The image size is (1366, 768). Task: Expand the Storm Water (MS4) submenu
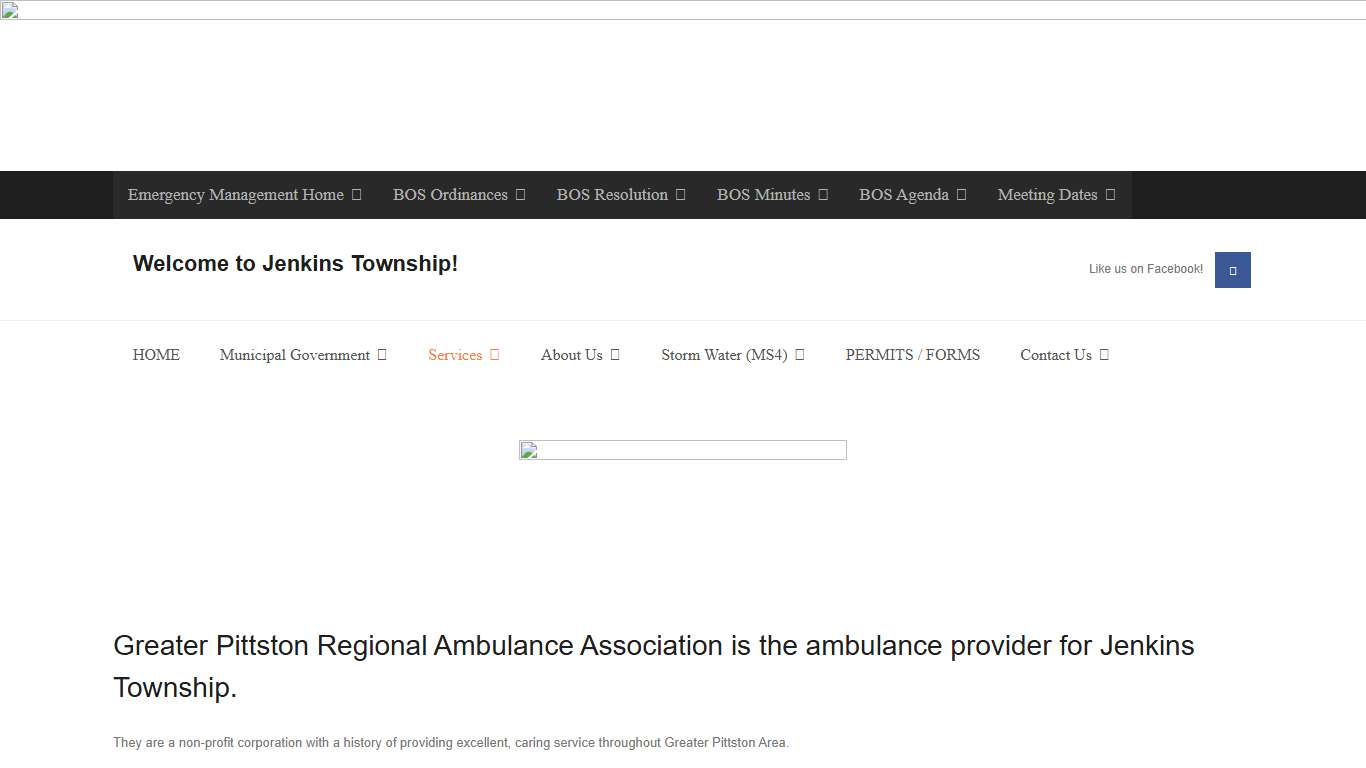click(x=732, y=355)
